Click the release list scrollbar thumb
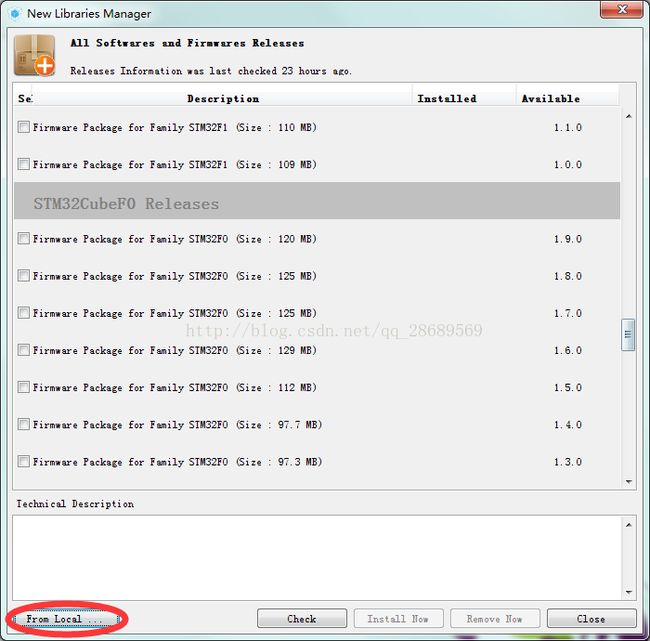This screenshot has width=650, height=641. (628, 335)
